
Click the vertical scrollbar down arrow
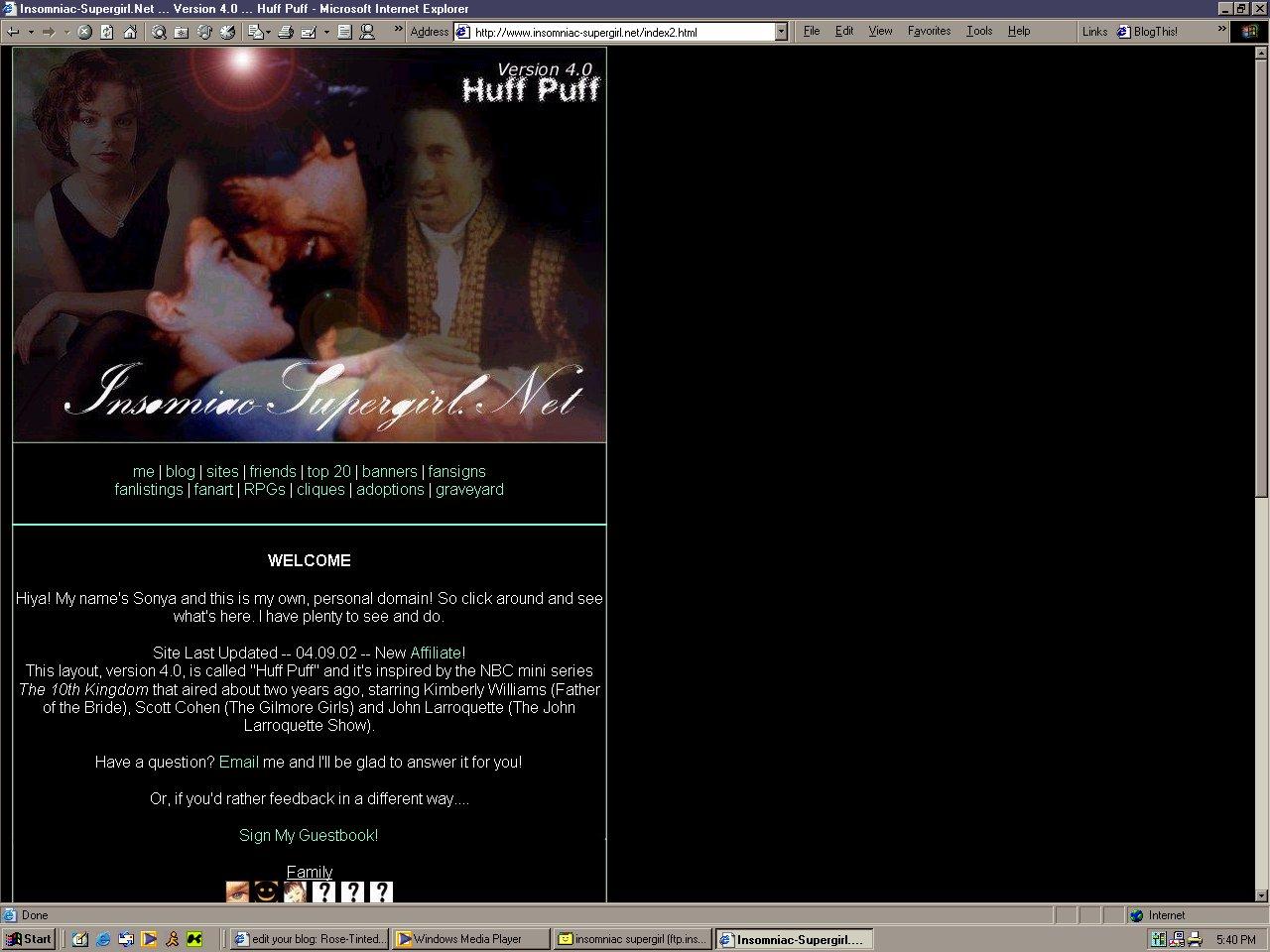pyautogui.click(x=1262, y=894)
